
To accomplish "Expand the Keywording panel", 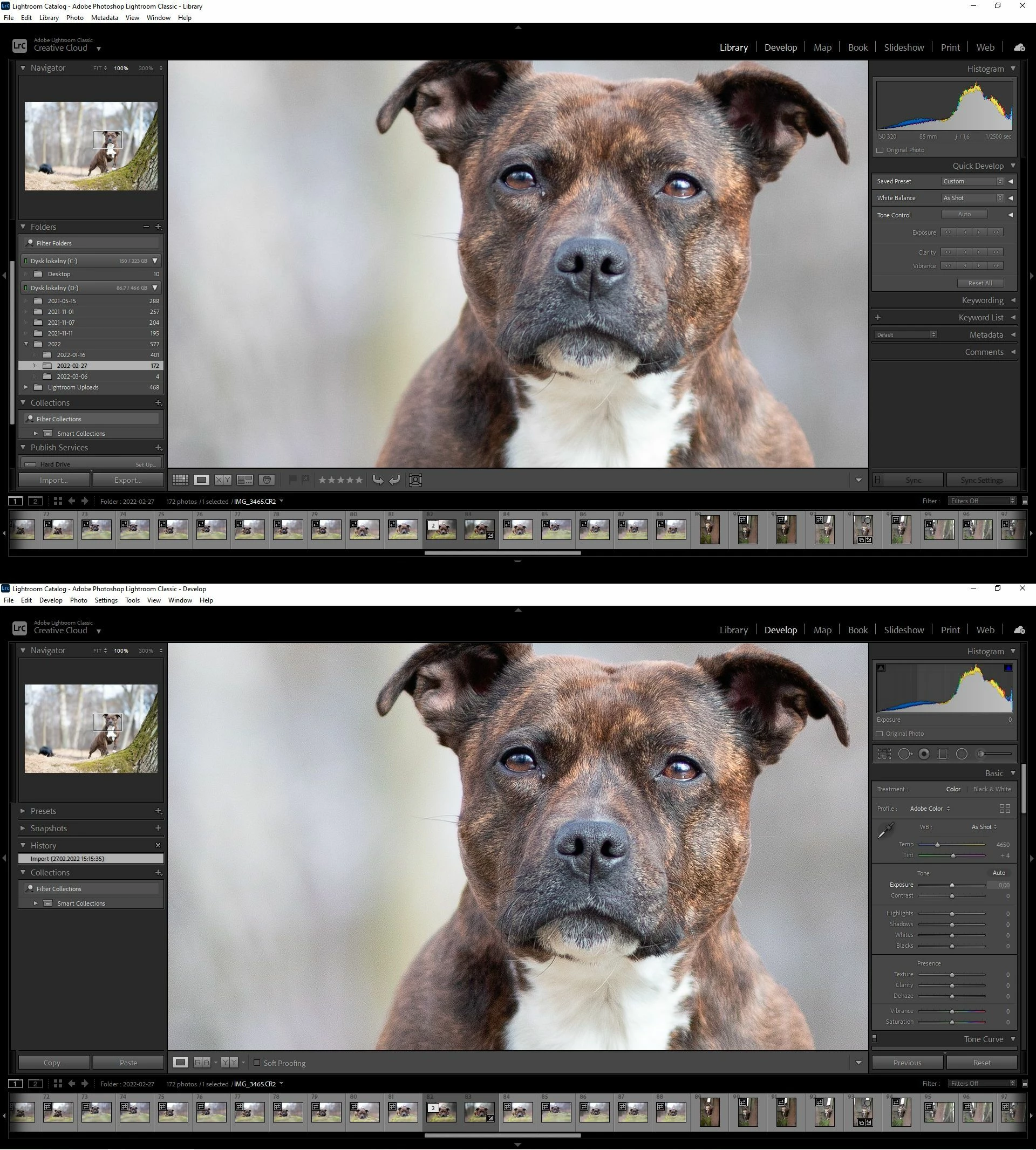I will point(982,300).
